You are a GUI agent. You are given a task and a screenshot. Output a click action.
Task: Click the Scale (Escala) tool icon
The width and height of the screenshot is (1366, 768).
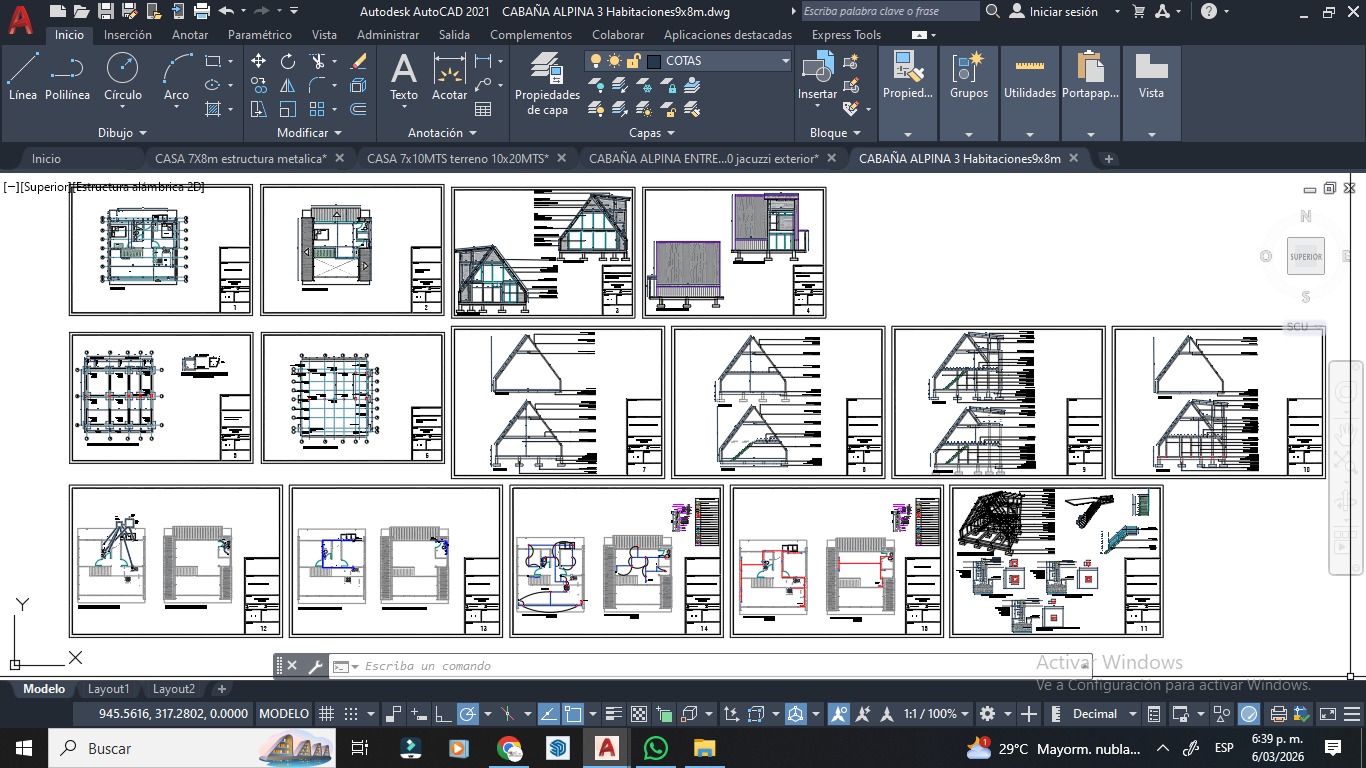[x=288, y=109]
